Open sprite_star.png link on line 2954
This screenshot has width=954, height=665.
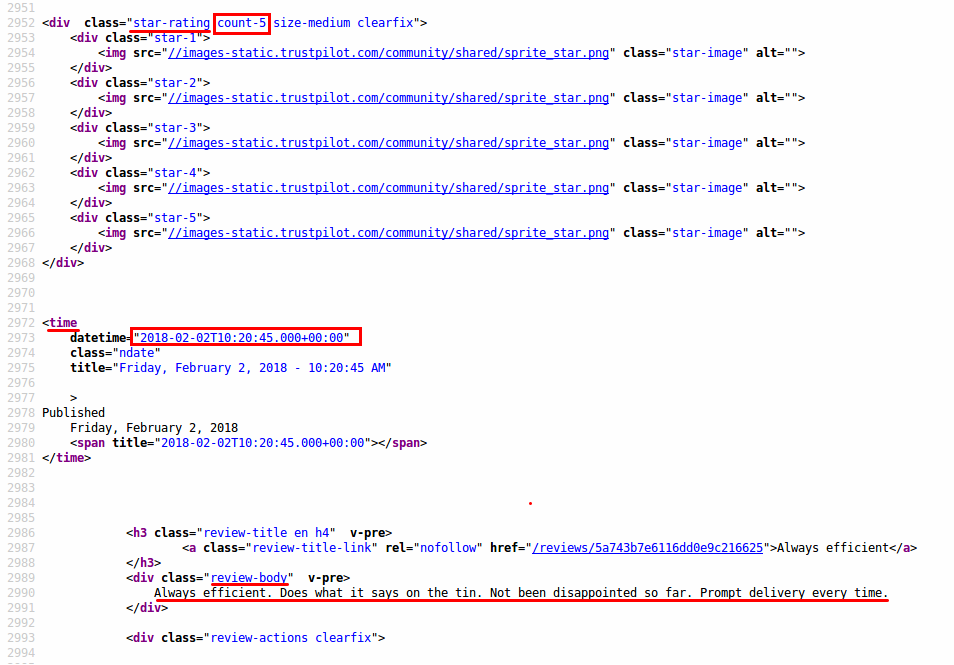click(388, 53)
